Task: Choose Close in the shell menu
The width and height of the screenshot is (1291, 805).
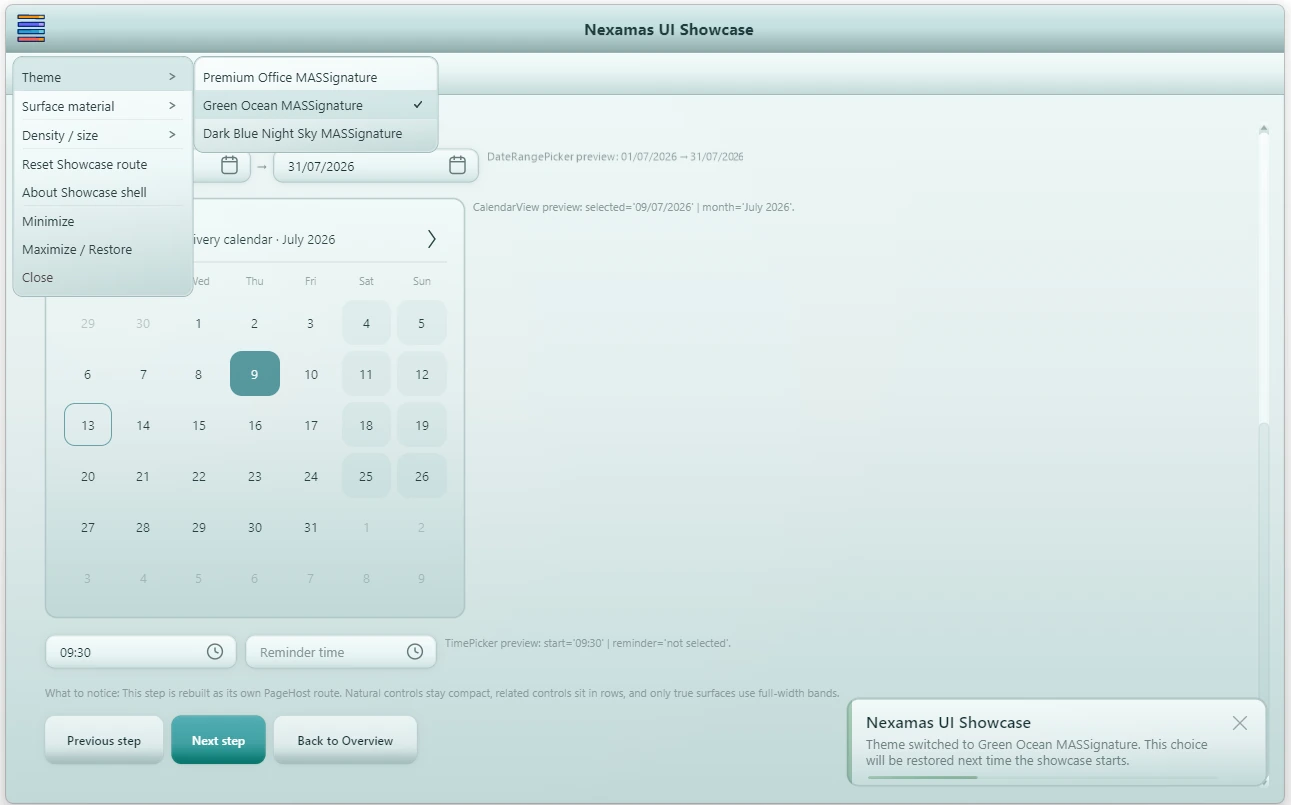Action: tap(102, 277)
